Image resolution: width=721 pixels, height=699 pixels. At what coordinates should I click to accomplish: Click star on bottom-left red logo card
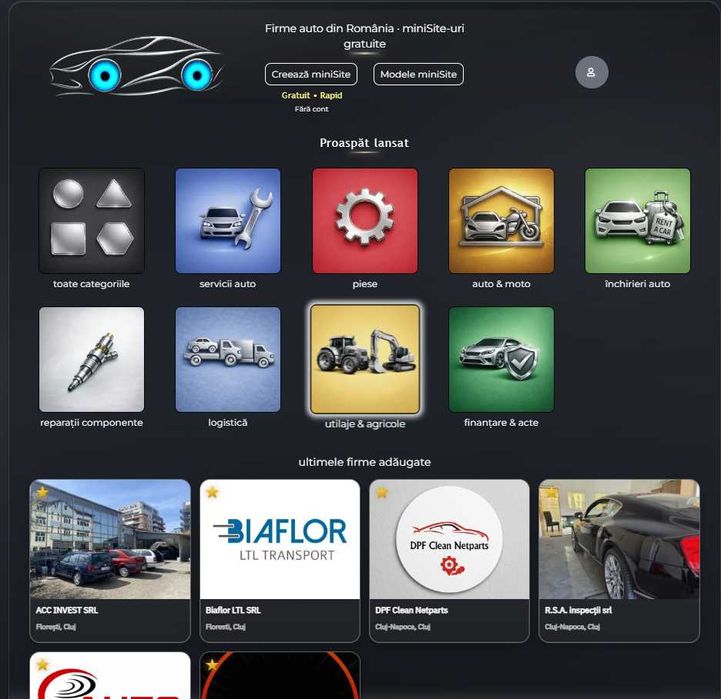(x=42, y=665)
